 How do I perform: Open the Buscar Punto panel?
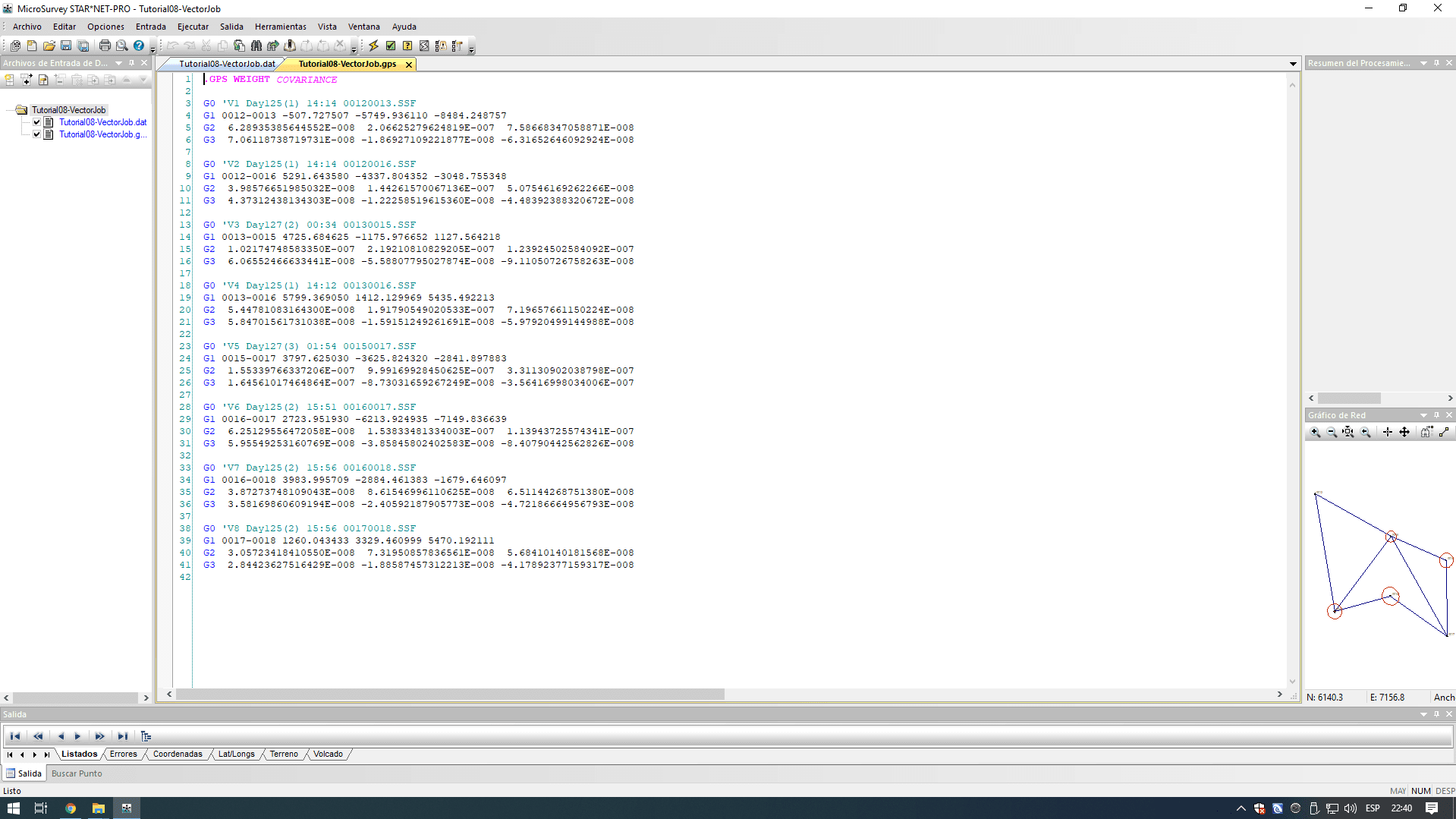tap(77, 773)
